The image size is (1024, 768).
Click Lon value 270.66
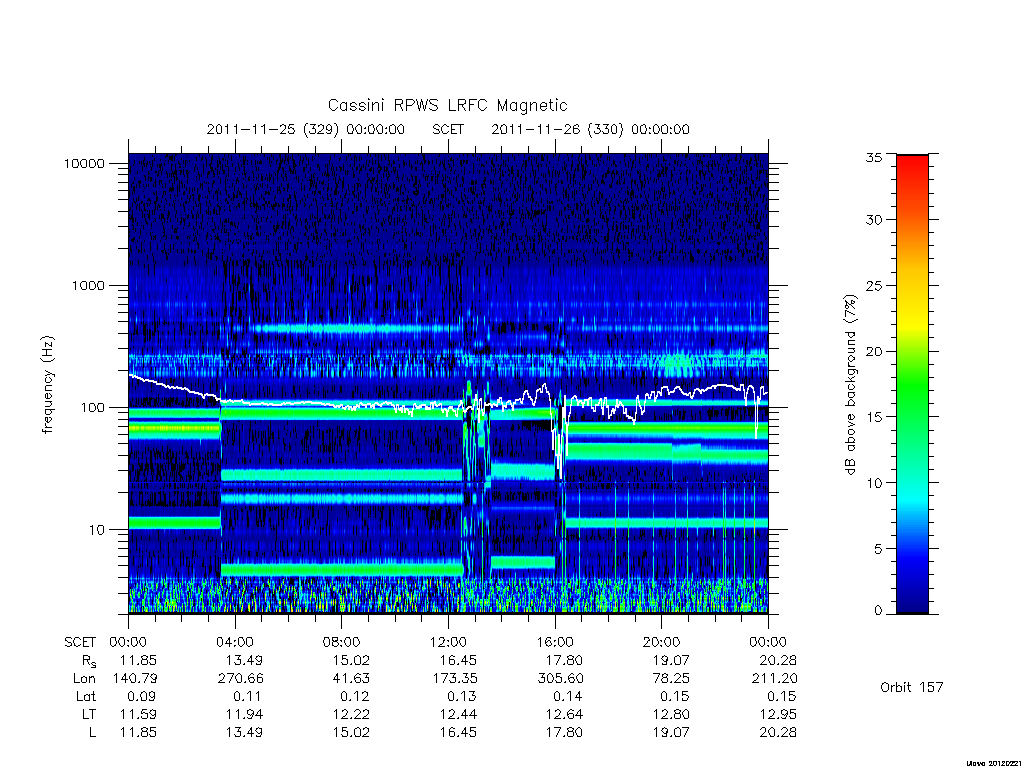point(240,679)
